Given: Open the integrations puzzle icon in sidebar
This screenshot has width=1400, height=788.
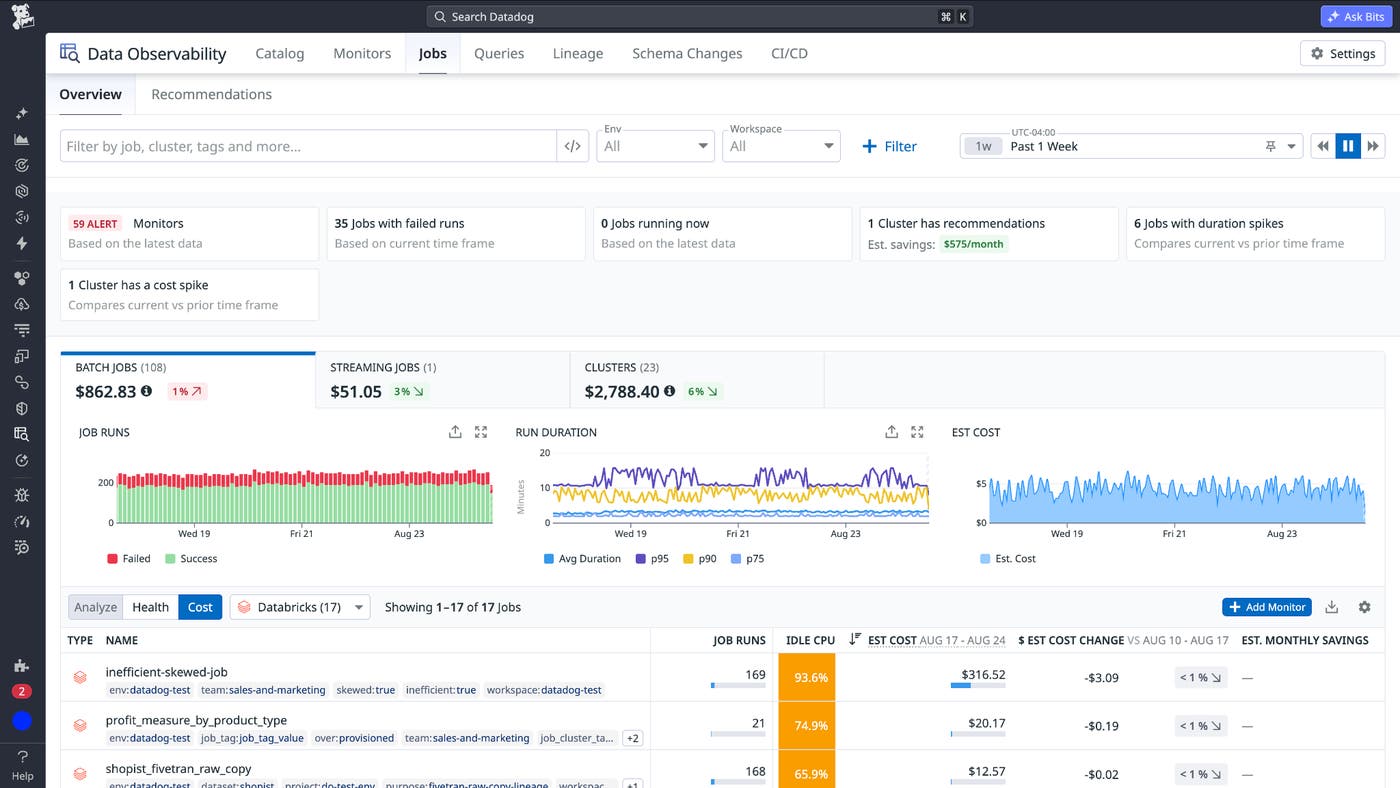Looking at the screenshot, I should click(x=22, y=666).
